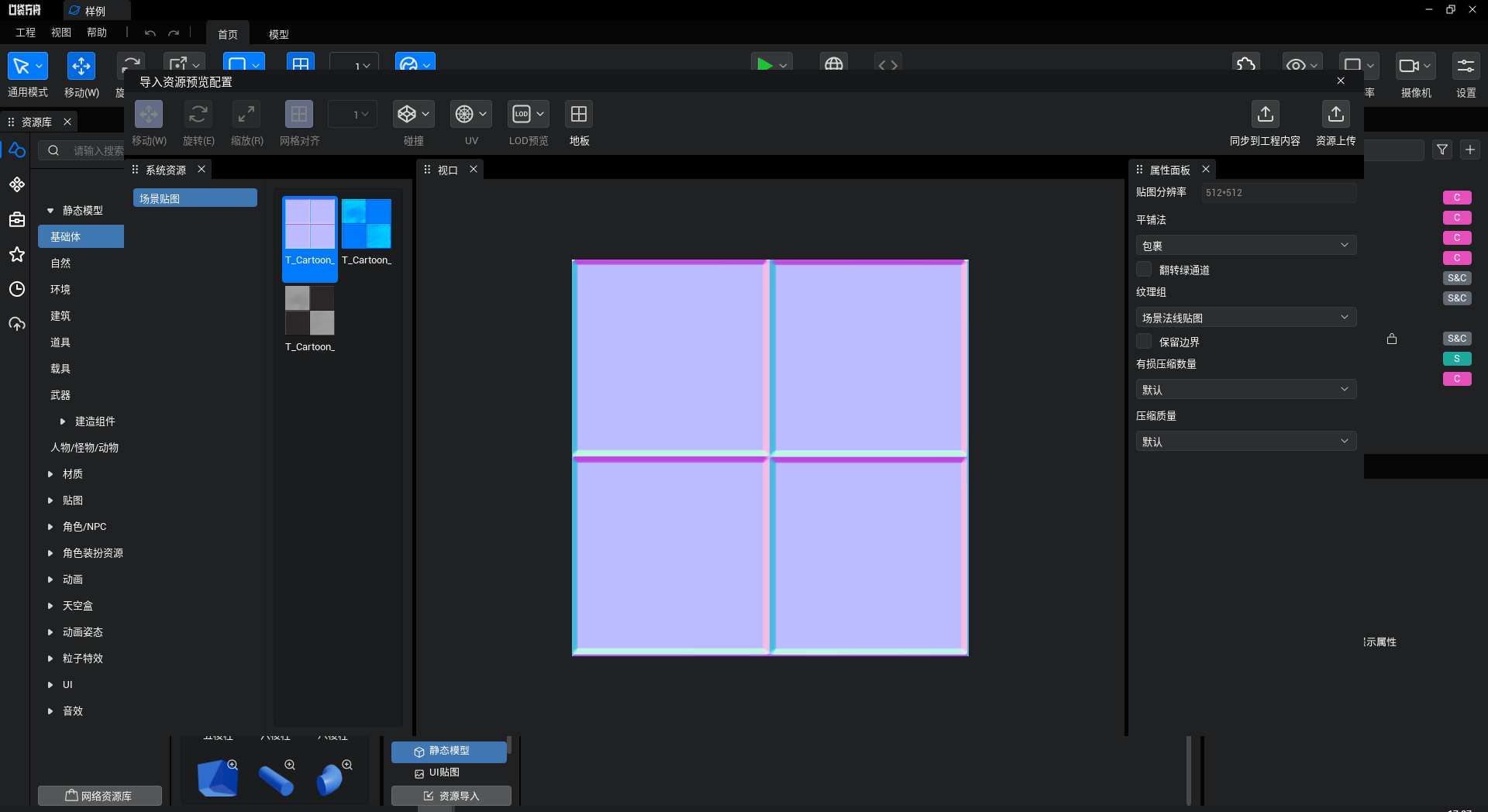Image resolution: width=1488 pixels, height=812 pixels.
Task: Click the 贴图分辨率 512*512 field
Action: pyautogui.click(x=1279, y=193)
